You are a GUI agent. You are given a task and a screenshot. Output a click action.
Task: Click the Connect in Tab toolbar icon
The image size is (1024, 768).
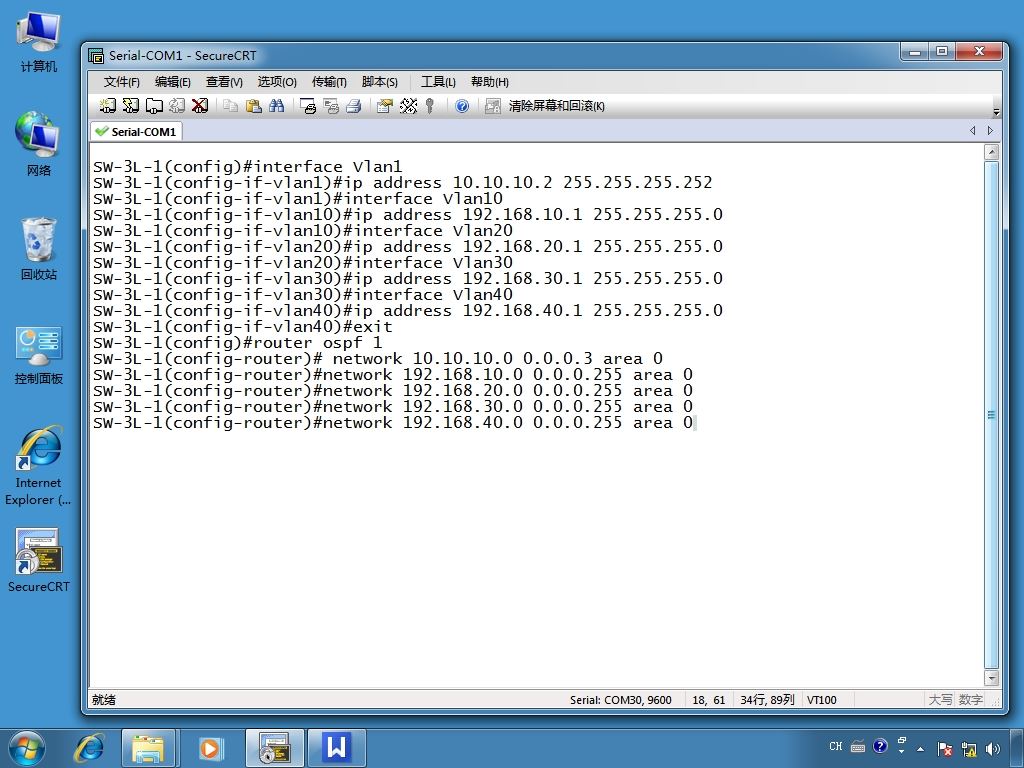pos(154,106)
